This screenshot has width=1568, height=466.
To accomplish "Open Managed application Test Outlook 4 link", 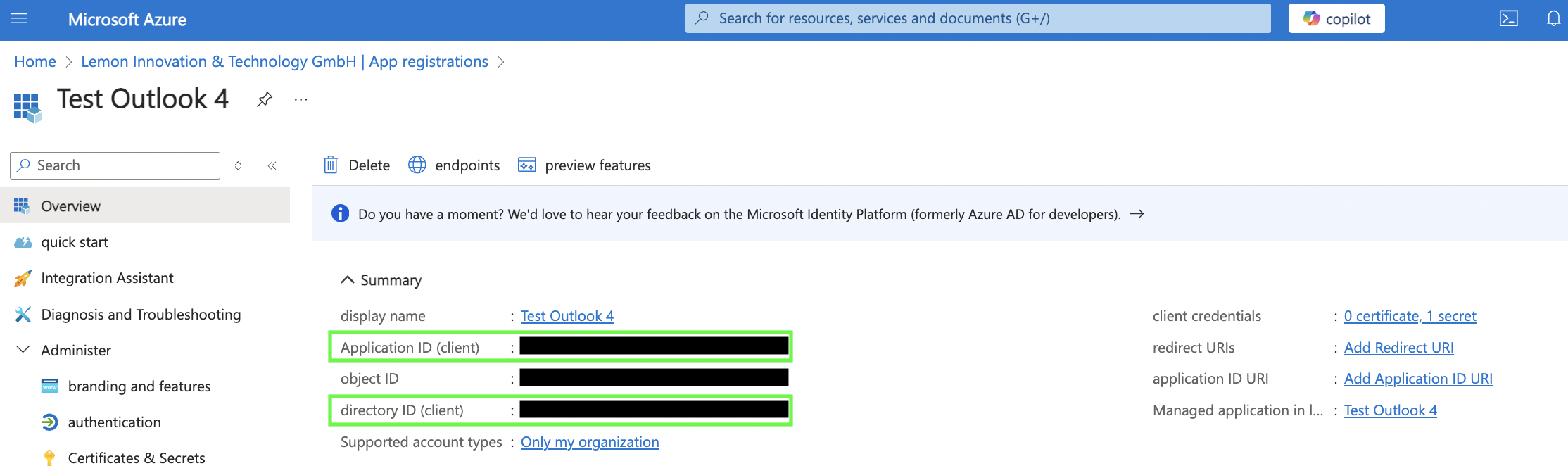I will (1390, 410).
